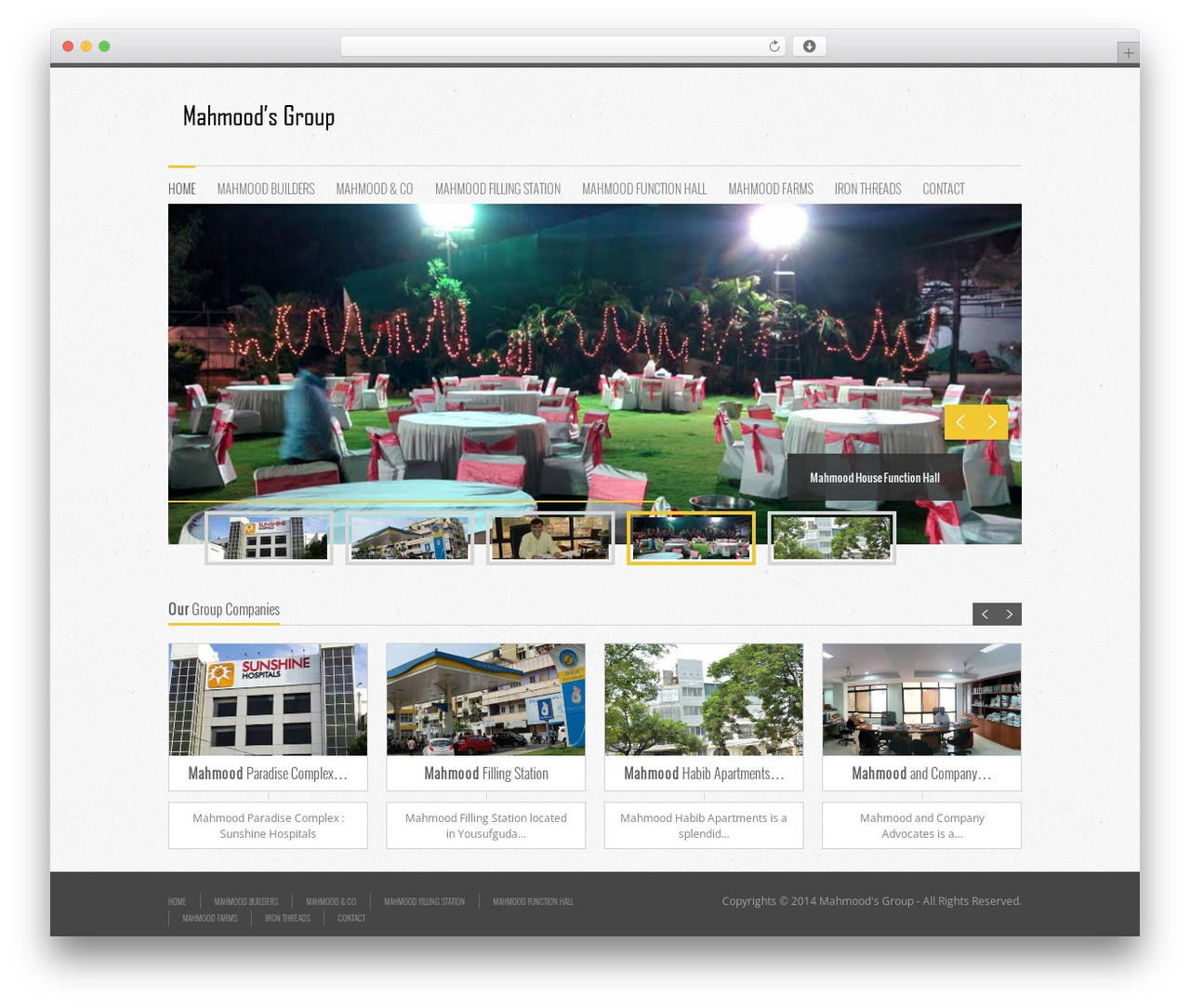The image size is (1190, 1008).
Task: Open Mahmood Filling Station in the top menu
Action: tap(497, 189)
